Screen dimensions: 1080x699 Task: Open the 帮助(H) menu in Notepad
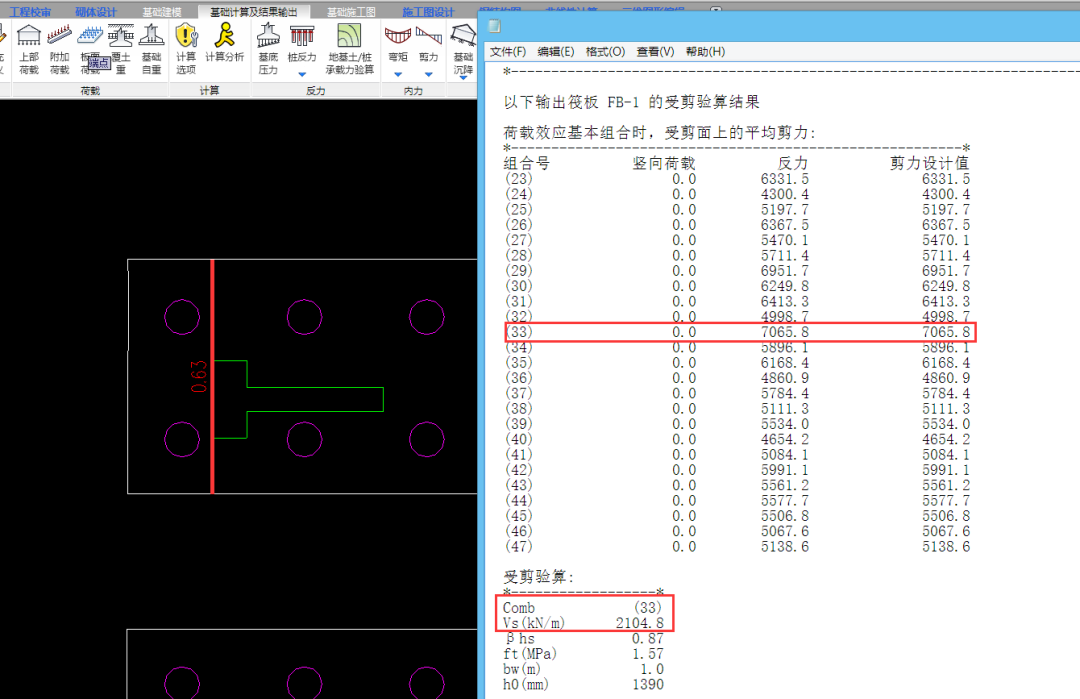(x=705, y=52)
